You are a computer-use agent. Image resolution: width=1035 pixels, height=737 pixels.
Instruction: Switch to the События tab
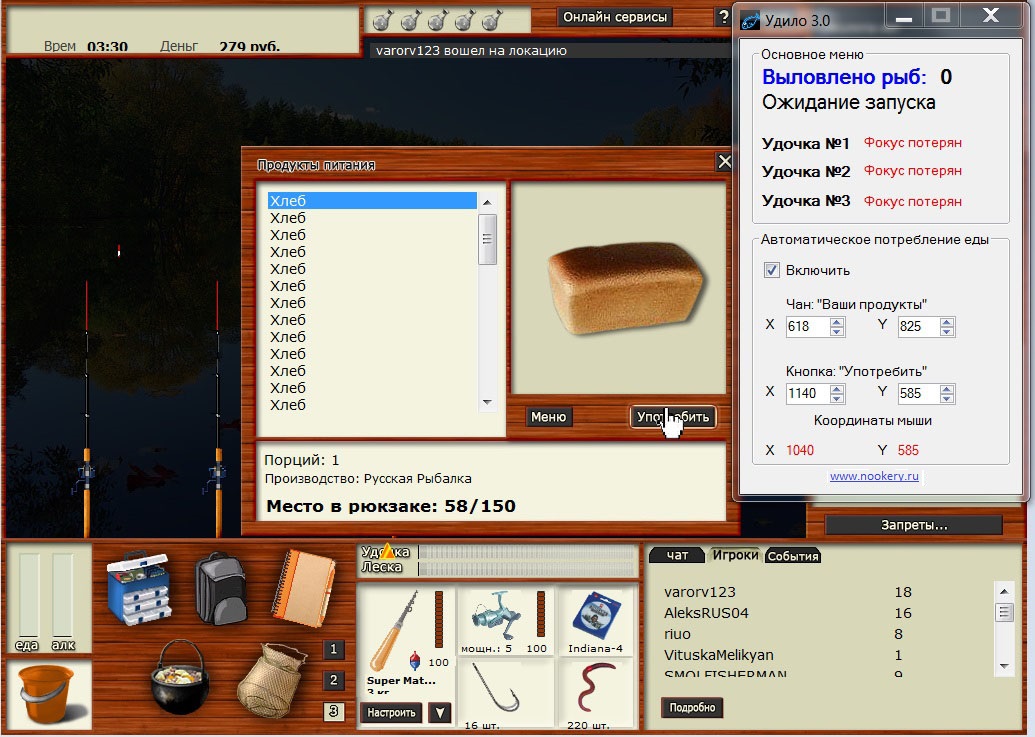(x=793, y=556)
